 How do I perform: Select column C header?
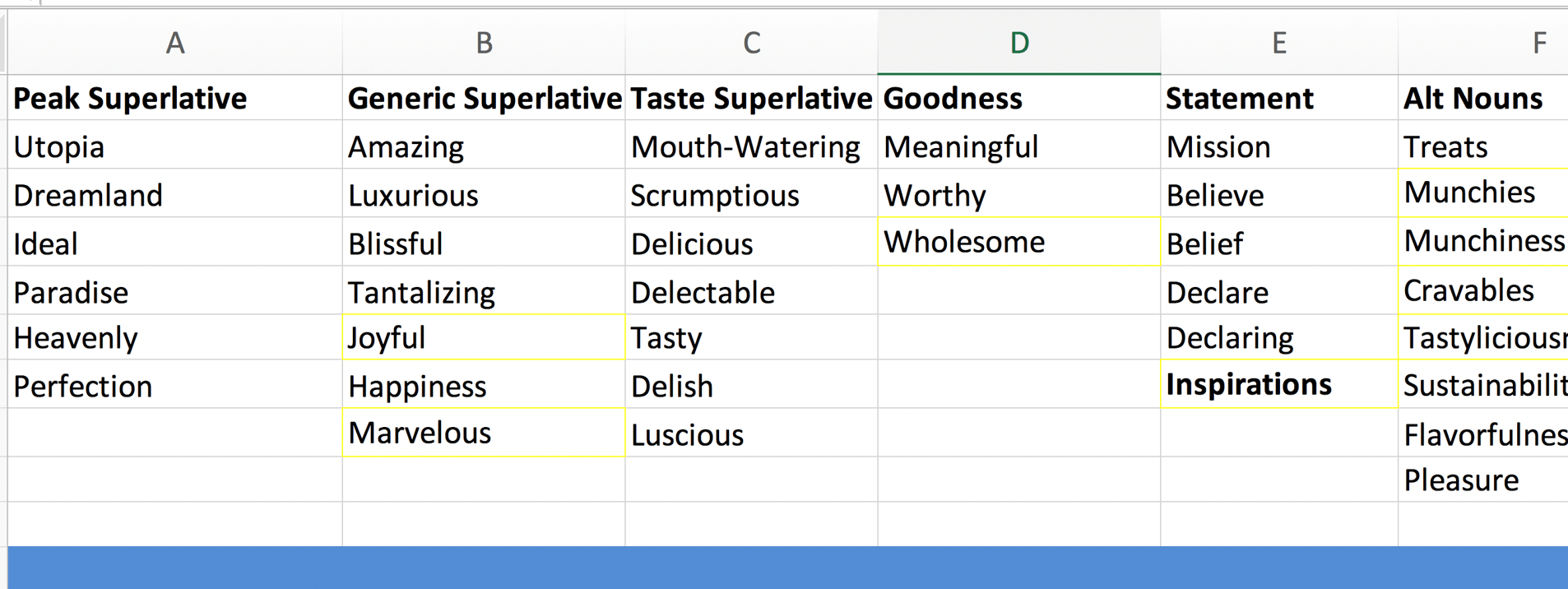coord(751,42)
